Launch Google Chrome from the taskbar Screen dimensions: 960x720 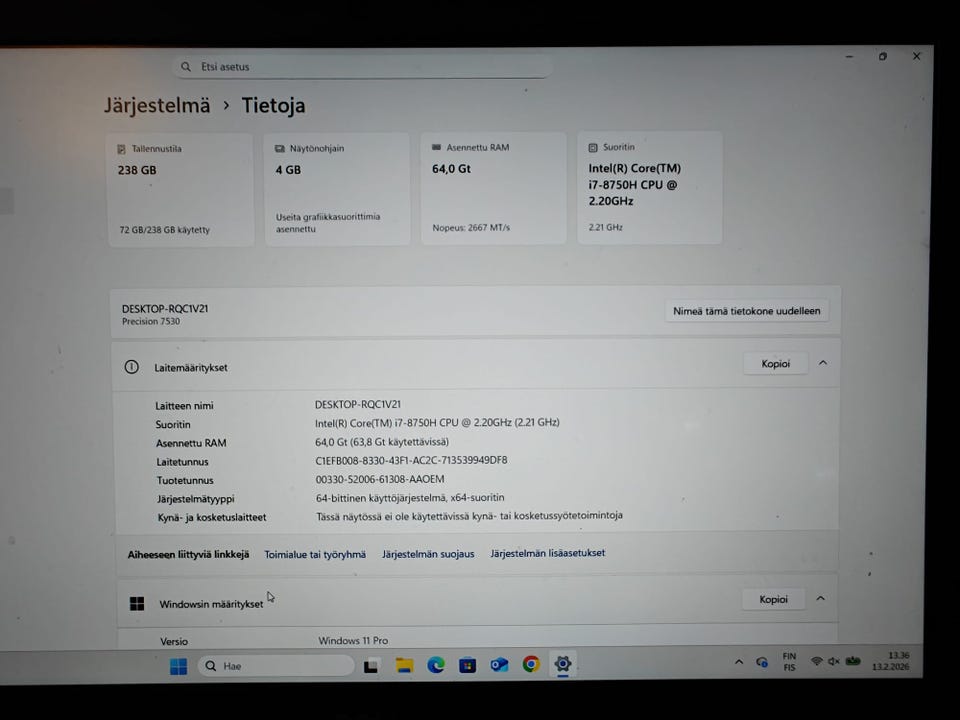click(531, 664)
